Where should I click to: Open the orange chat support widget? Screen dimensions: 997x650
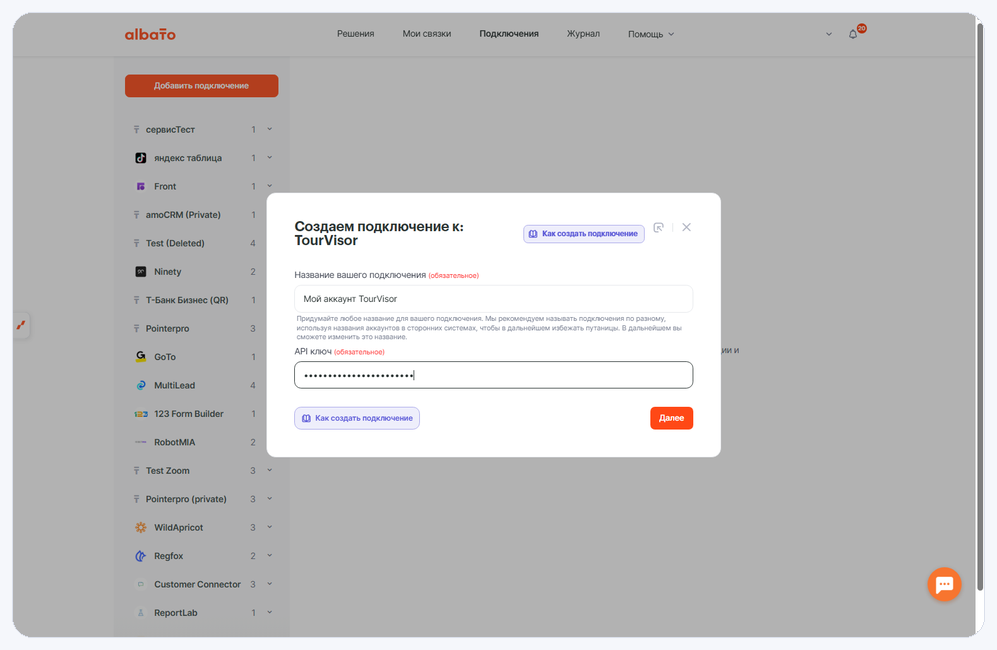tap(944, 584)
